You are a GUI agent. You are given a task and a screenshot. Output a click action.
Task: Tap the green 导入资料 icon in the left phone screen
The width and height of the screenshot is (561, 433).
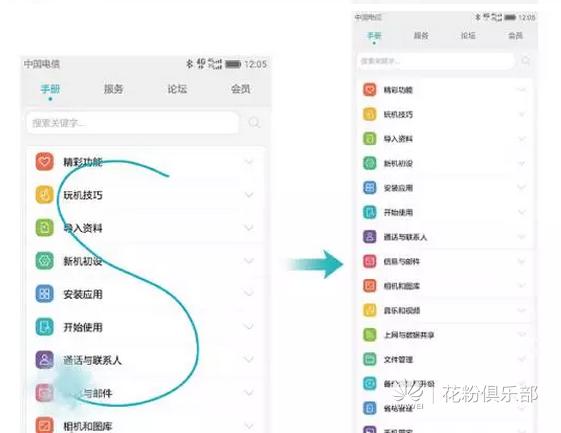[x=44, y=228]
